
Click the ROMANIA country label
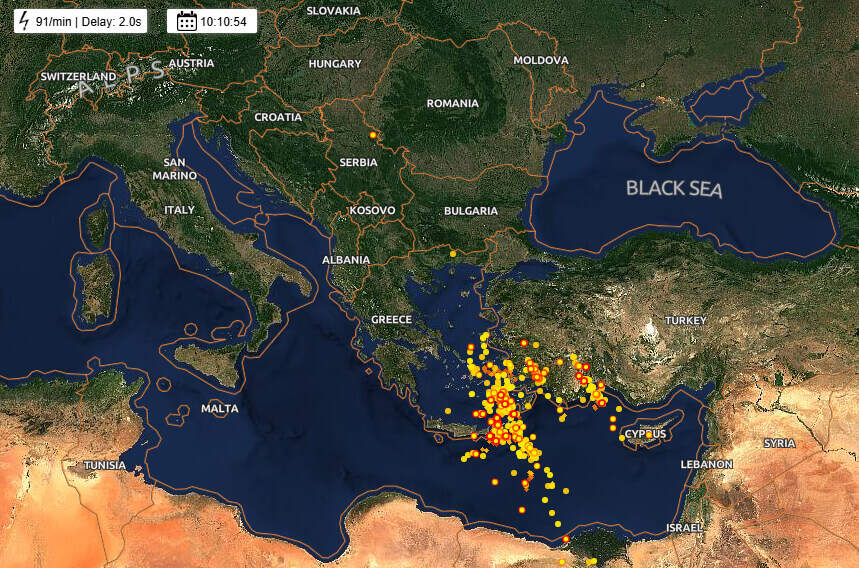pos(452,103)
